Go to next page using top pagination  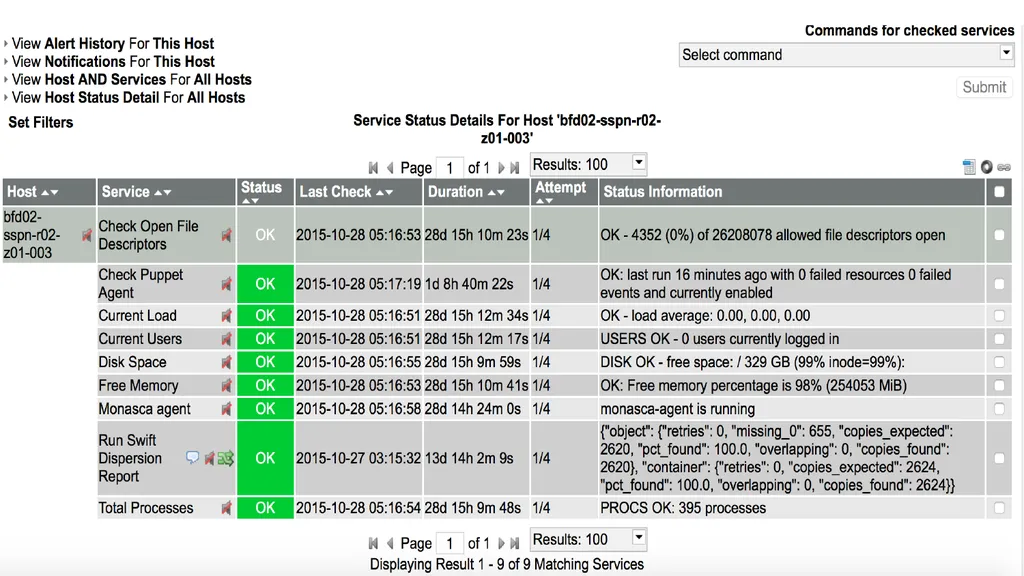click(x=501, y=168)
